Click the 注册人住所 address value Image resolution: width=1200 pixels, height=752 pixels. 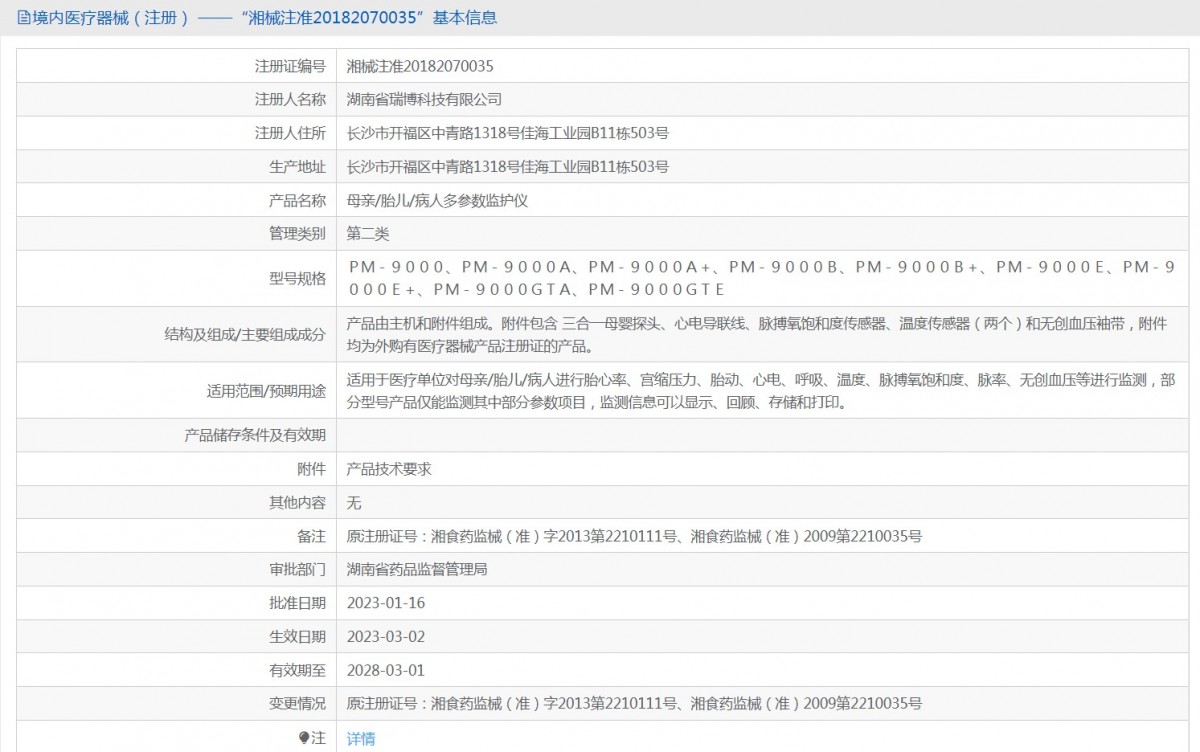[507, 133]
